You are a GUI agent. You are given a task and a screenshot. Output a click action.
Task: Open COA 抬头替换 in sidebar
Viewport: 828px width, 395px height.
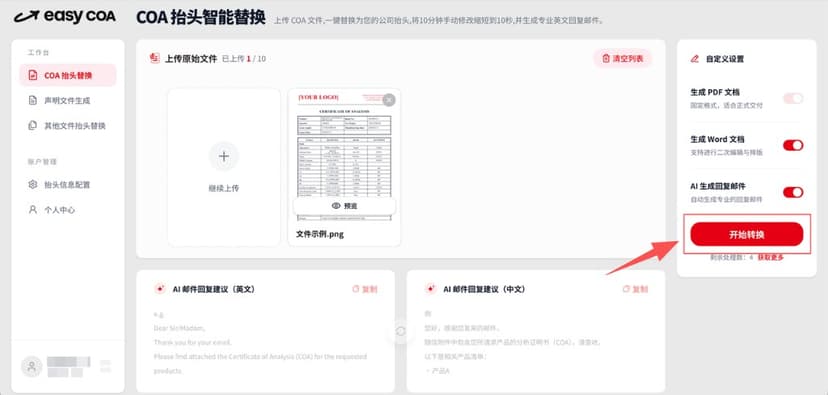(x=68, y=76)
